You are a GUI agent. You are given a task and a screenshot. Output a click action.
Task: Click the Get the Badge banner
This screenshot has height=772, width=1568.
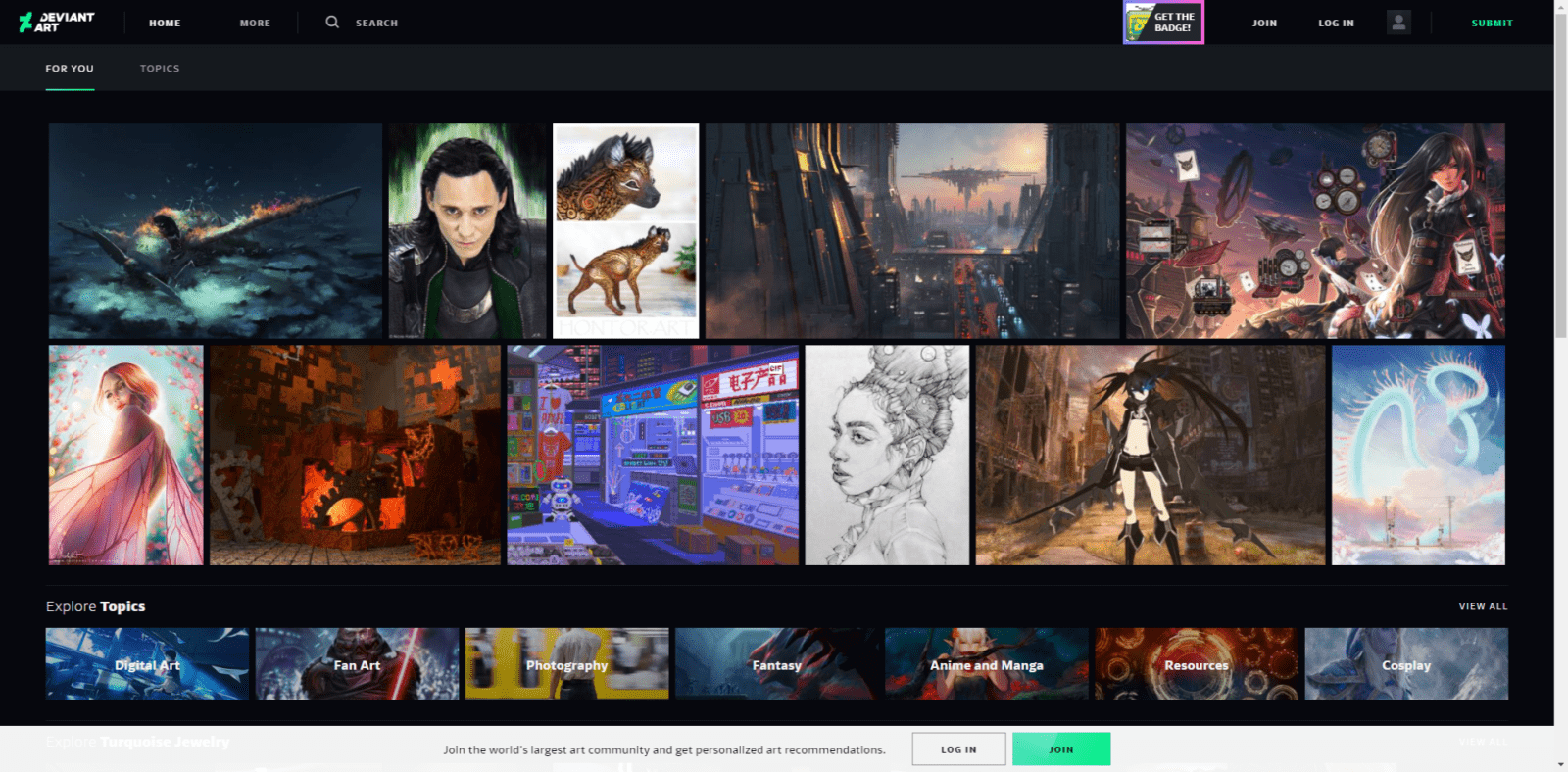pos(1163,23)
